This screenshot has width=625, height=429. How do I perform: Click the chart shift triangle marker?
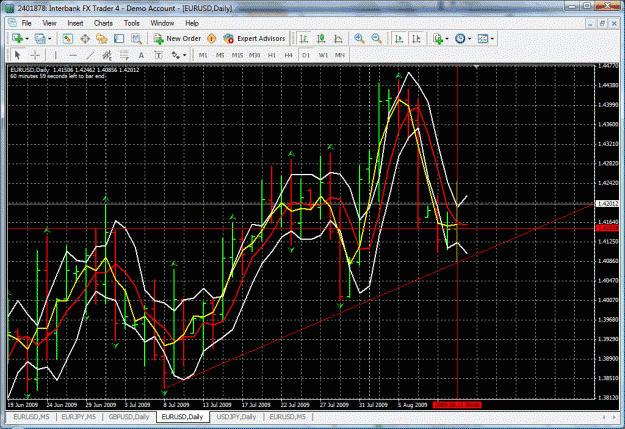point(476,67)
